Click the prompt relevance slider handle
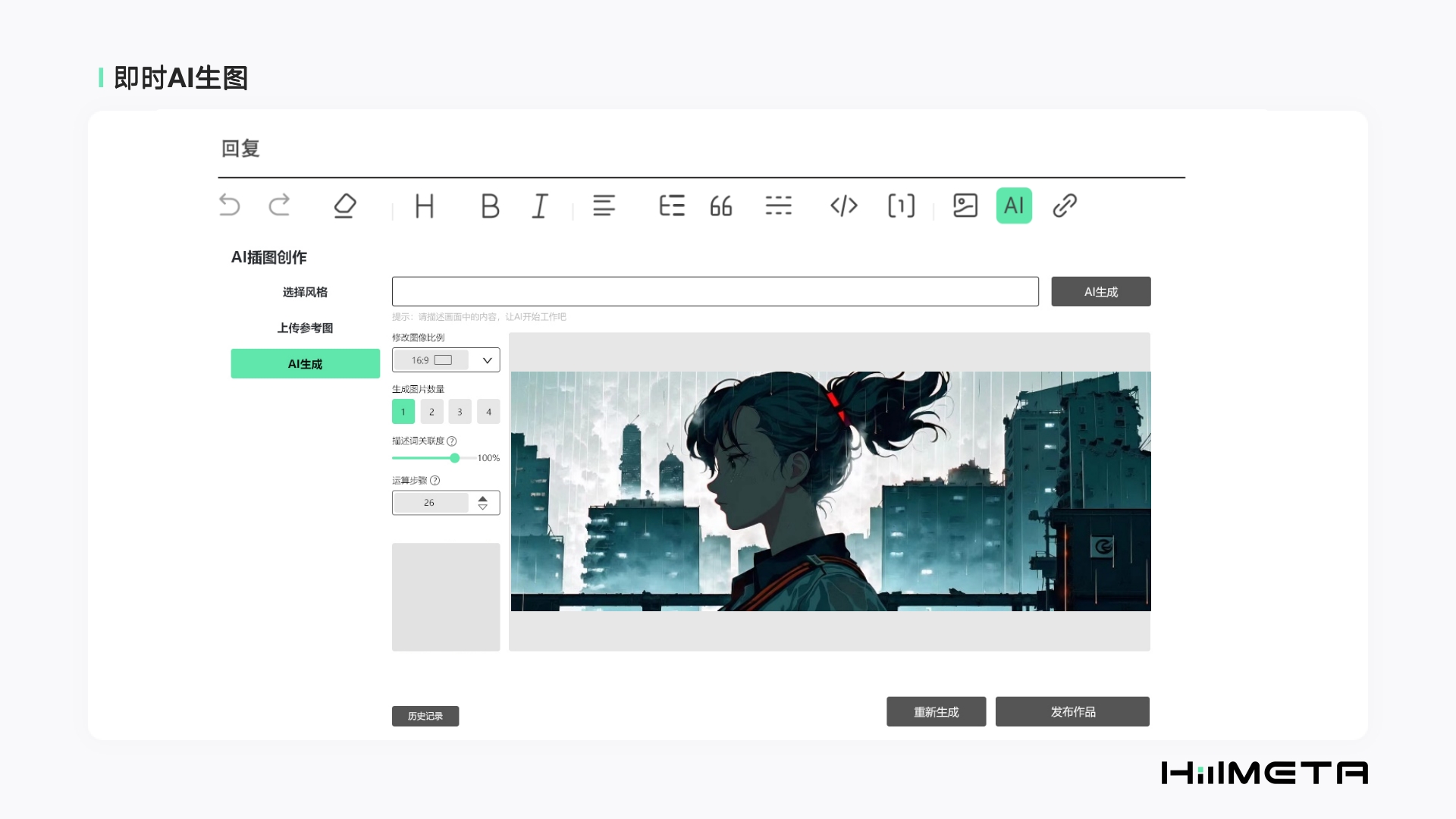This screenshot has height=819, width=1456. point(454,458)
